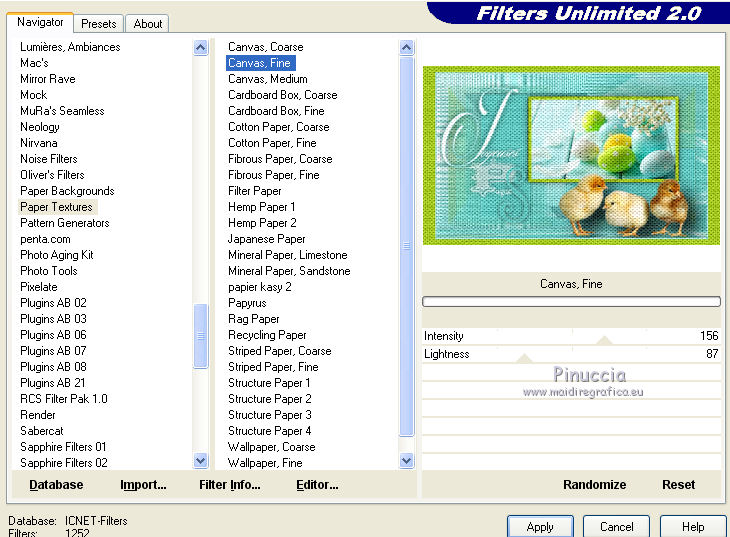Select Plugins AB 02 category
The height and width of the screenshot is (537, 730).
pos(53,303)
